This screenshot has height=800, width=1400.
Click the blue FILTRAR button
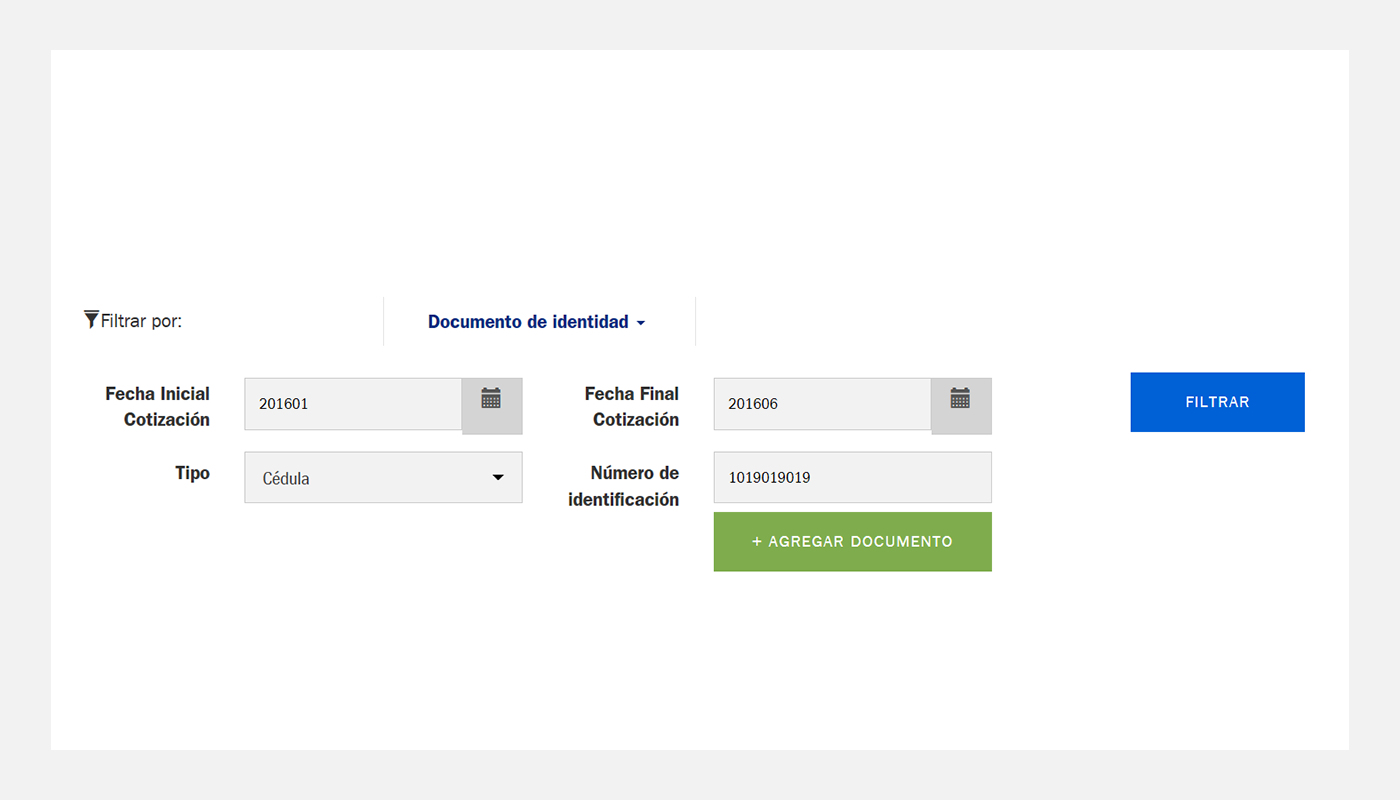[1217, 402]
